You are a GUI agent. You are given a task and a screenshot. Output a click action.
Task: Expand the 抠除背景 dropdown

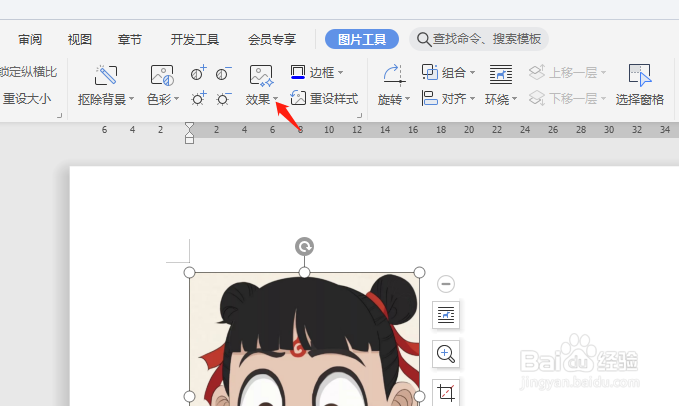click(131, 99)
